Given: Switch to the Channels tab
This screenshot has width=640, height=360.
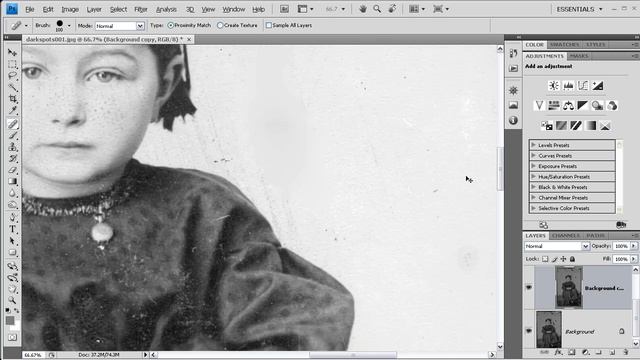Looking at the screenshot, I should [x=566, y=236].
